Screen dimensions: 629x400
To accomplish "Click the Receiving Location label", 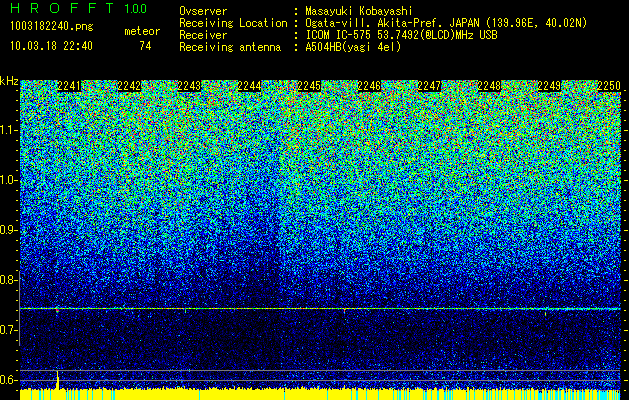I will pos(233,23).
